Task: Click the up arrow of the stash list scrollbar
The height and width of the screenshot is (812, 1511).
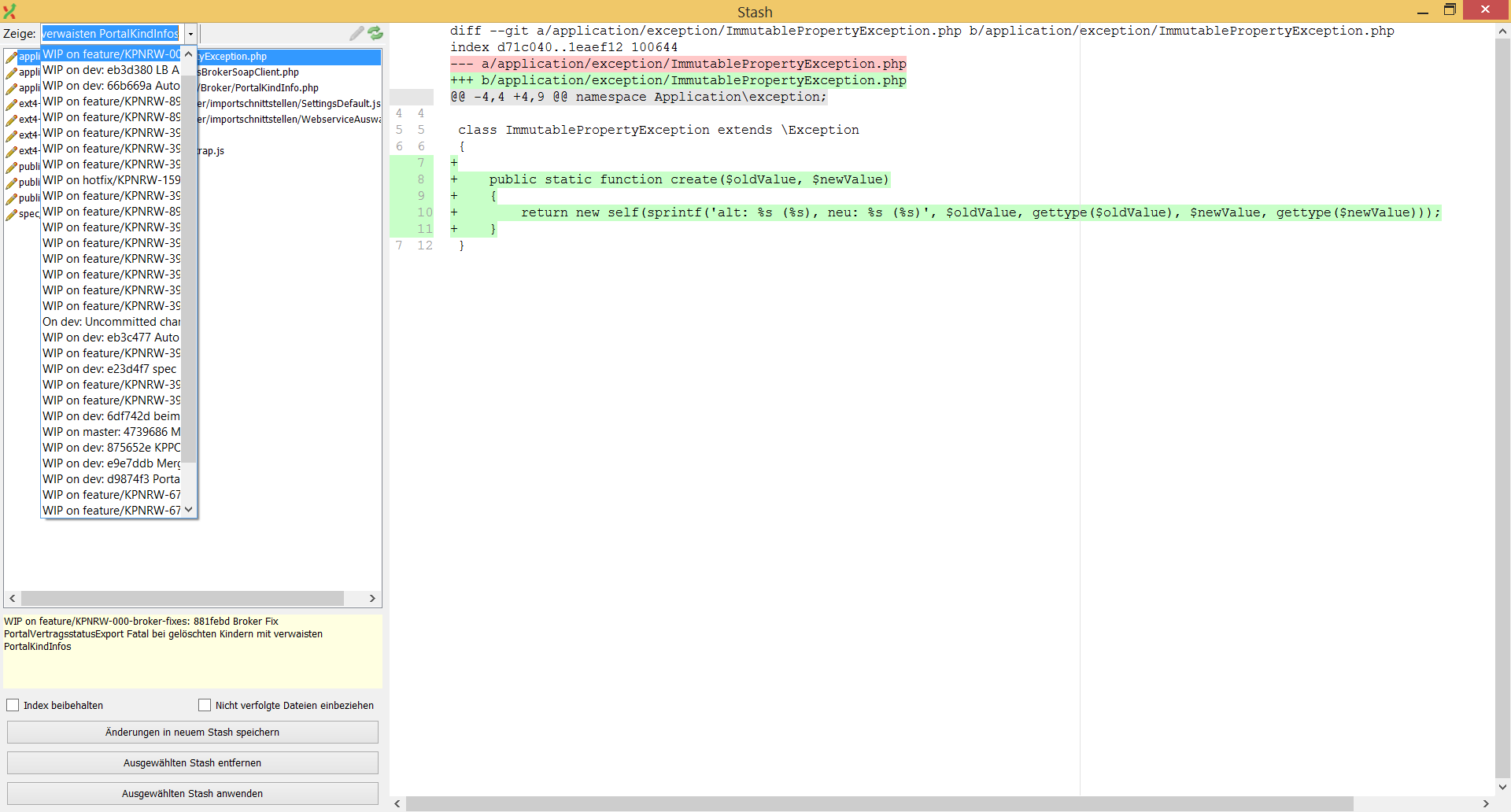Action: coord(188,55)
